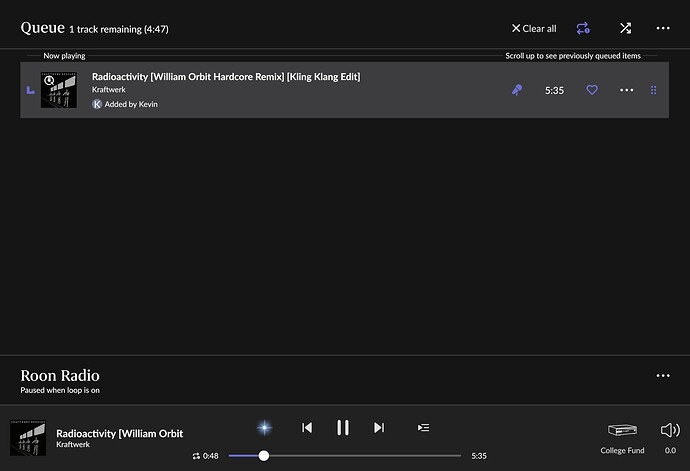690x471 pixels.
Task: Click the Queue heading
Action: (42, 28)
